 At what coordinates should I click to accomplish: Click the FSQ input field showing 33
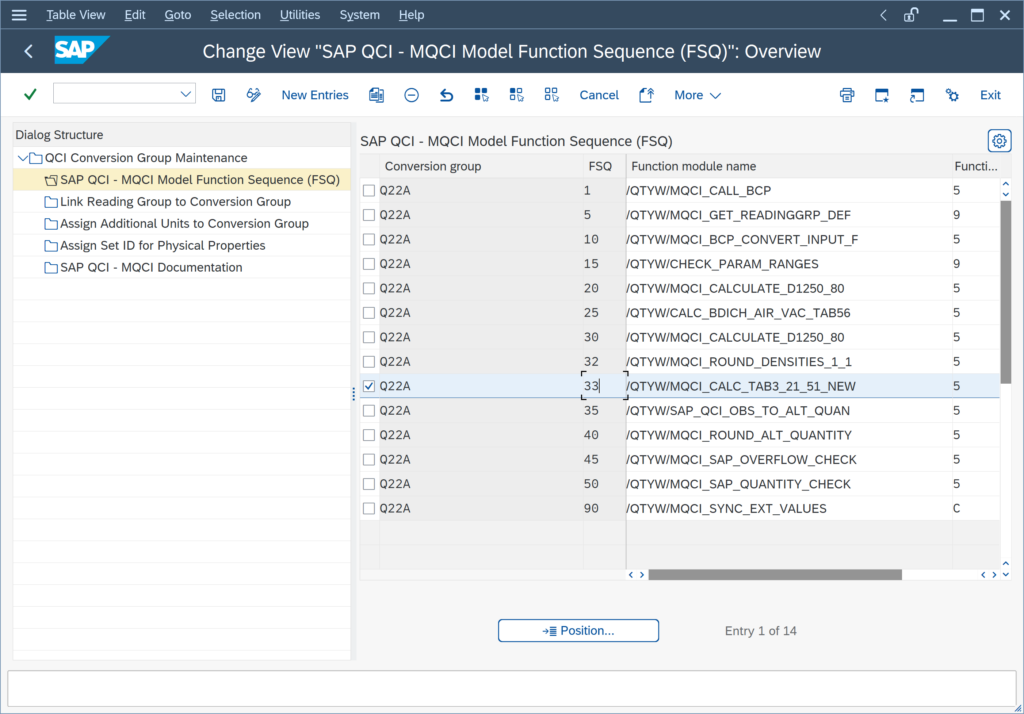604,386
